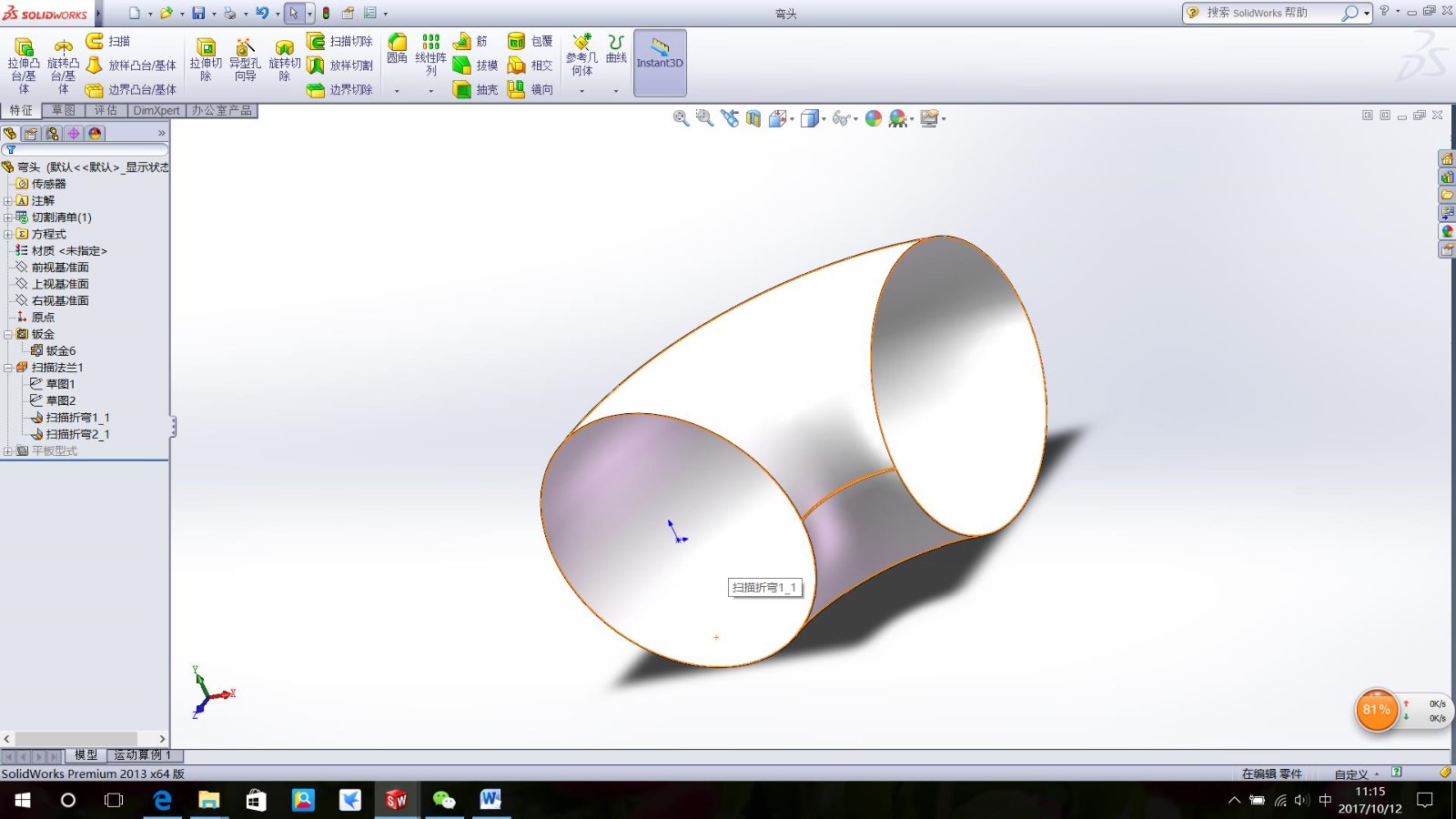Open the DisplayManager panel tab
This screenshot has width=1456, height=819.
point(95,134)
